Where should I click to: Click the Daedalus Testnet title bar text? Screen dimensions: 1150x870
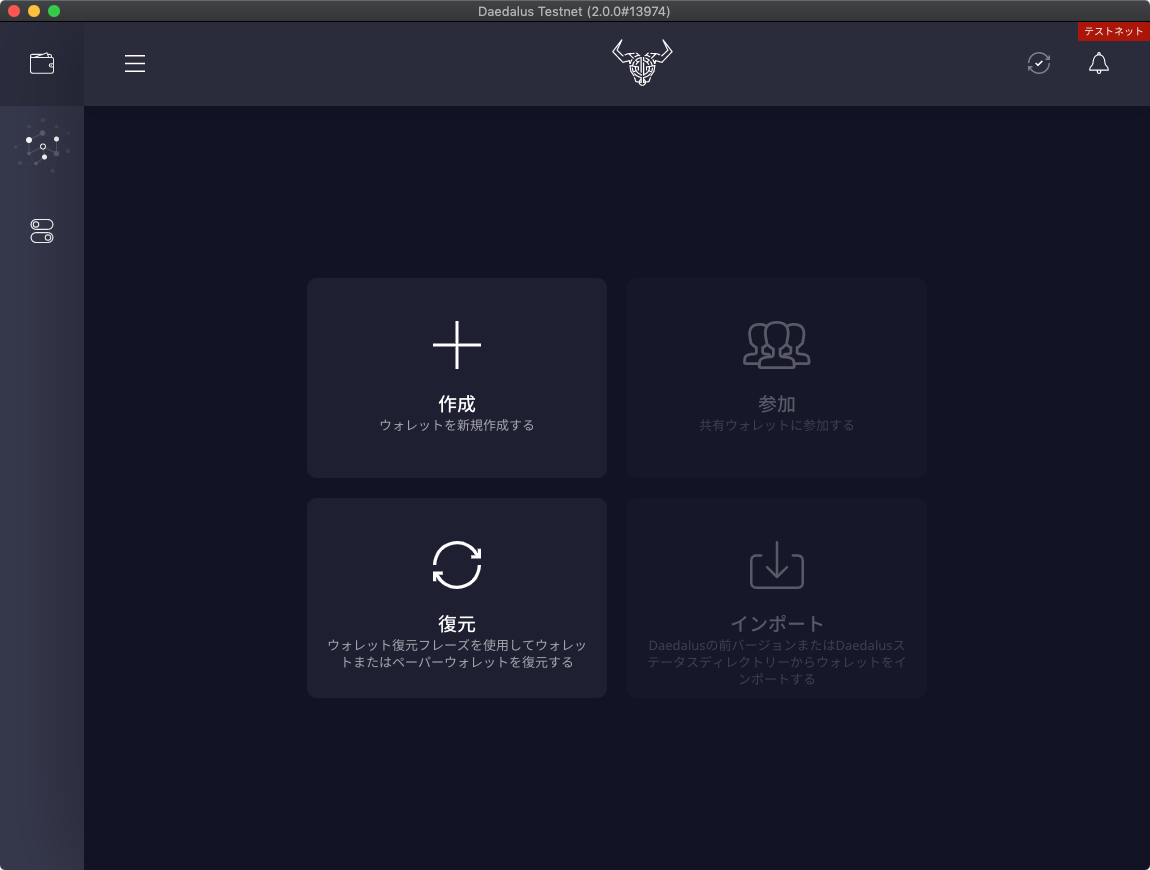(x=574, y=11)
